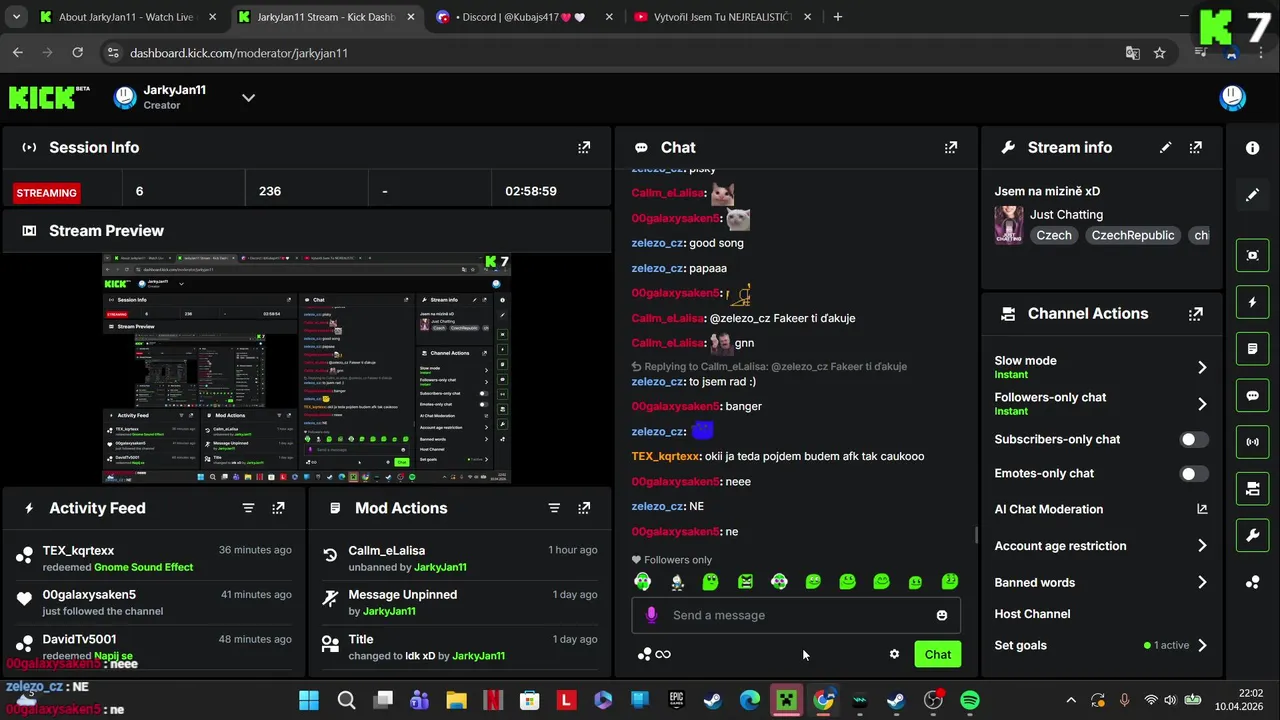Toggle the chat bubble widget icon in the sidebar
The image size is (1280, 720).
[x=1252, y=395]
